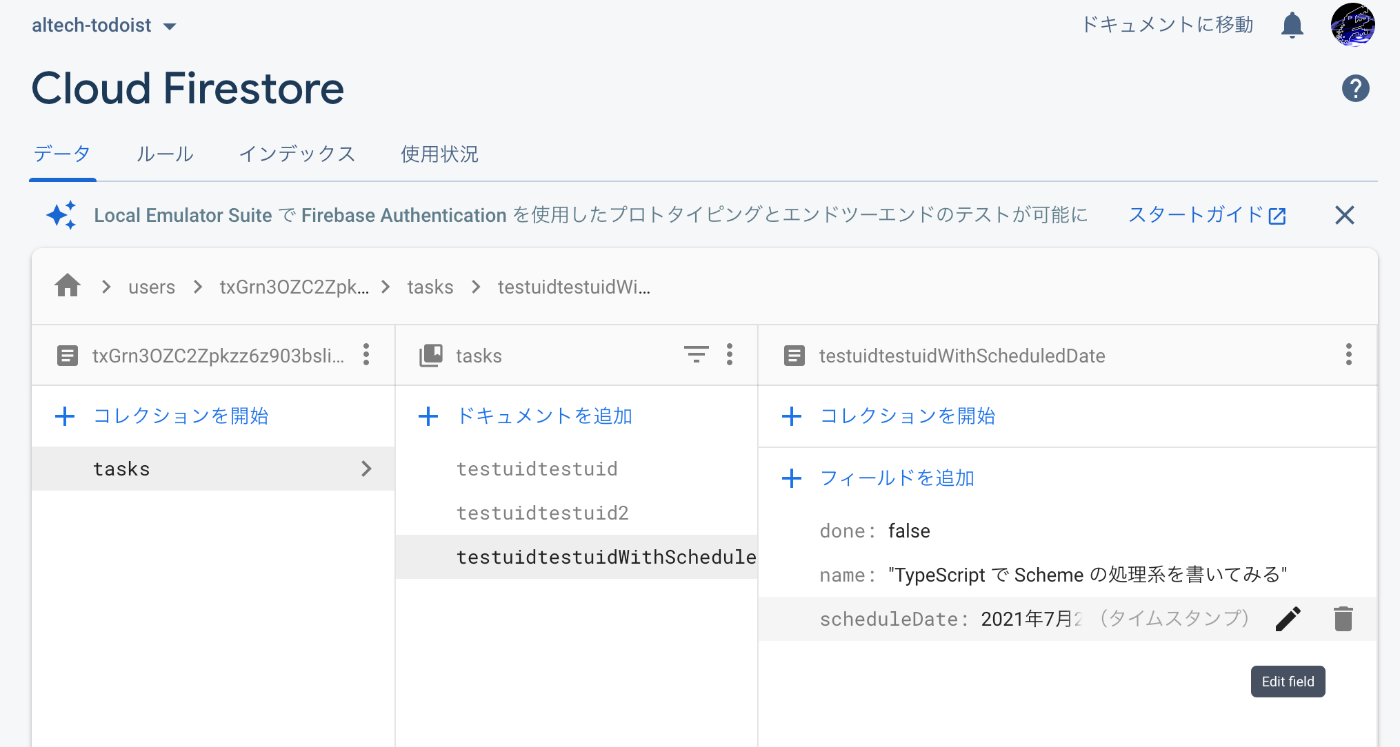Open the スタートガイド link
This screenshot has width=1400, height=747.
[1207, 215]
